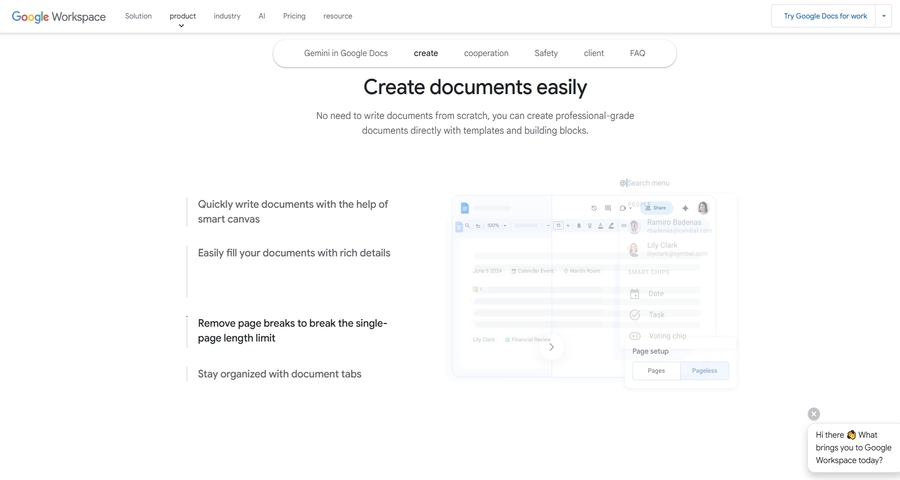Select the create section tab
The image size is (900, 480).
coord(426,53)
